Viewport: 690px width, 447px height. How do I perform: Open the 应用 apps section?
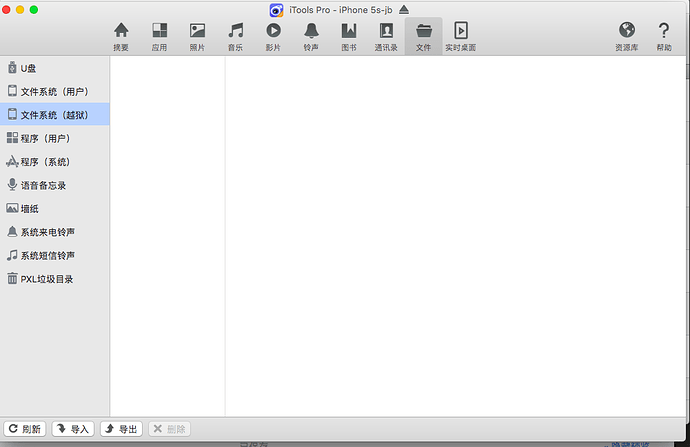[x=159, y=36]
